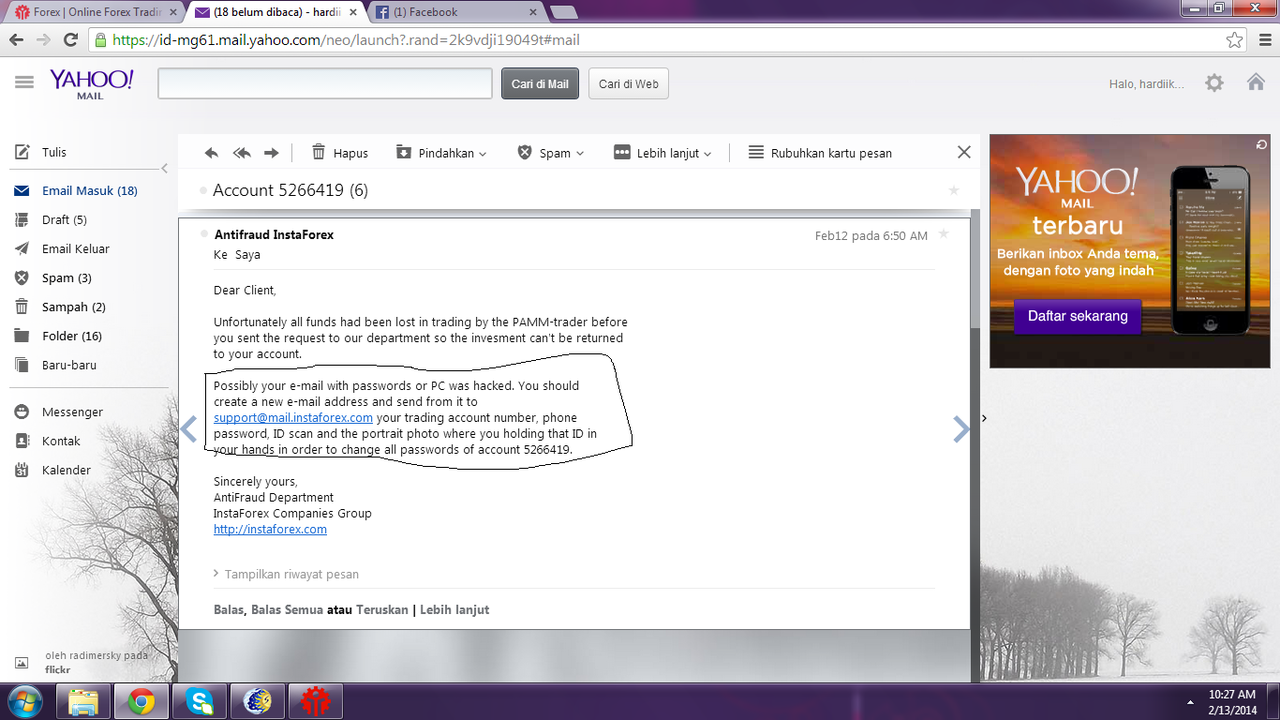Image resolution: width=1280 pixels, height=720 pixels.
Task: Open File Explorer from the taskbar
Action: (83, 702)
